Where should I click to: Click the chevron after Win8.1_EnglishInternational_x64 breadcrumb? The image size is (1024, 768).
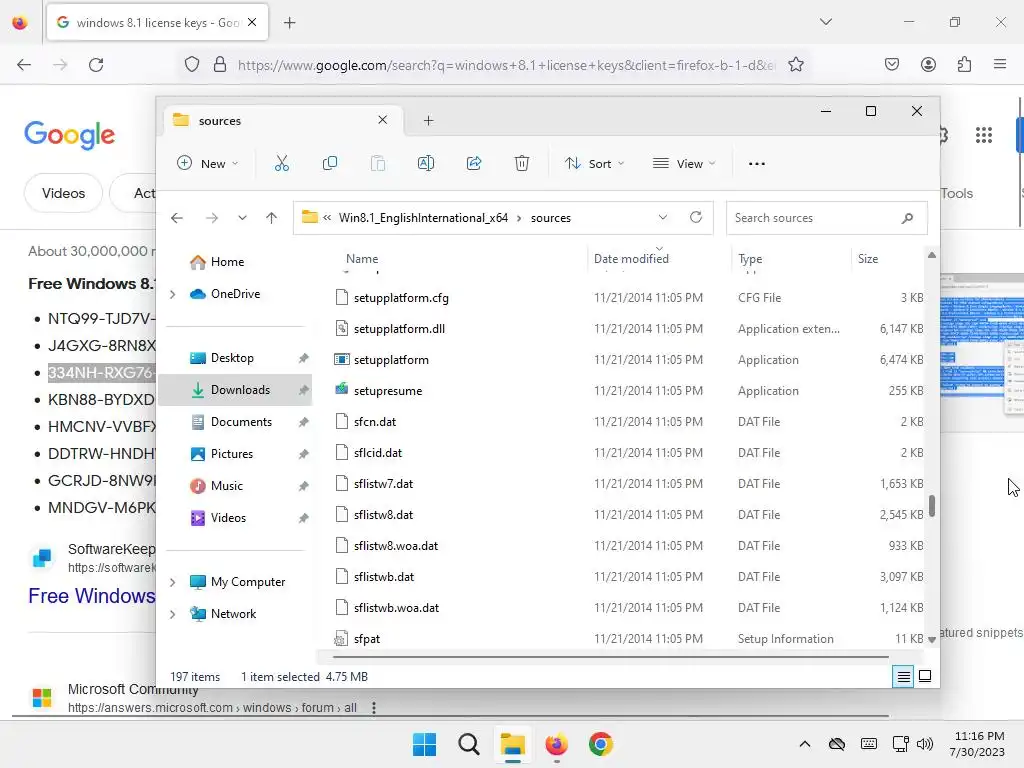[519, 218]
